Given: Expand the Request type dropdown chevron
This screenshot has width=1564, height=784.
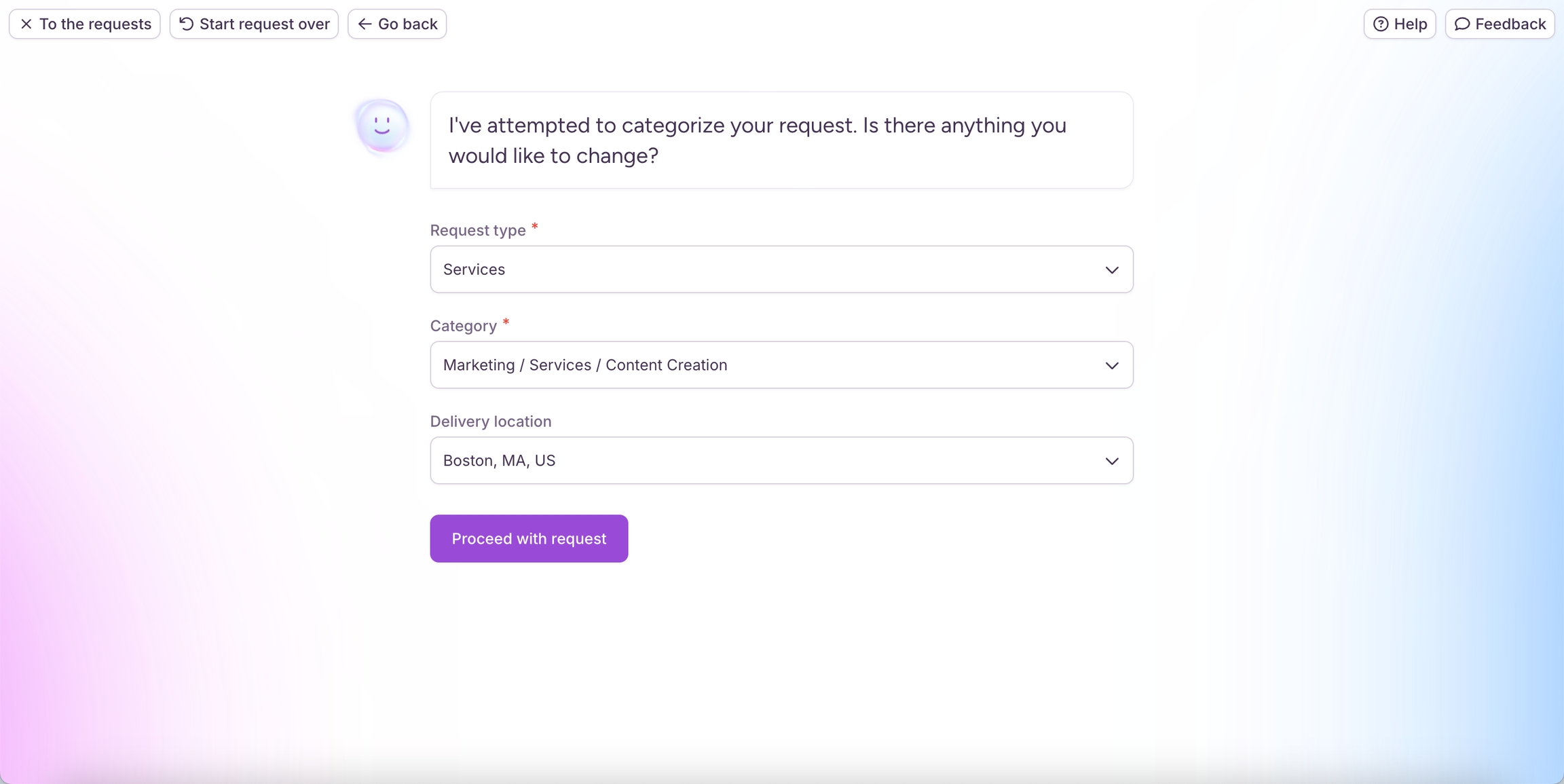Looking at the screenshot, I should point(1111,270).
